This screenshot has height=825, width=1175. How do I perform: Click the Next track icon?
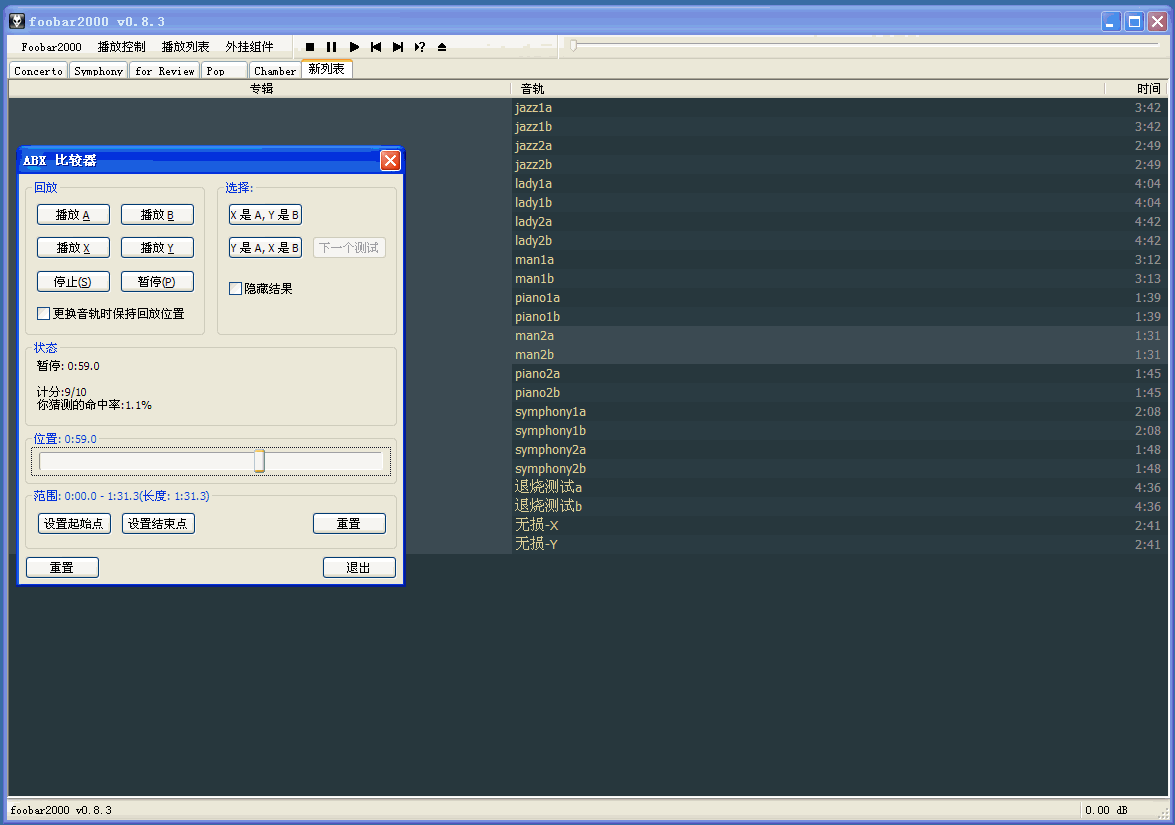398,47
